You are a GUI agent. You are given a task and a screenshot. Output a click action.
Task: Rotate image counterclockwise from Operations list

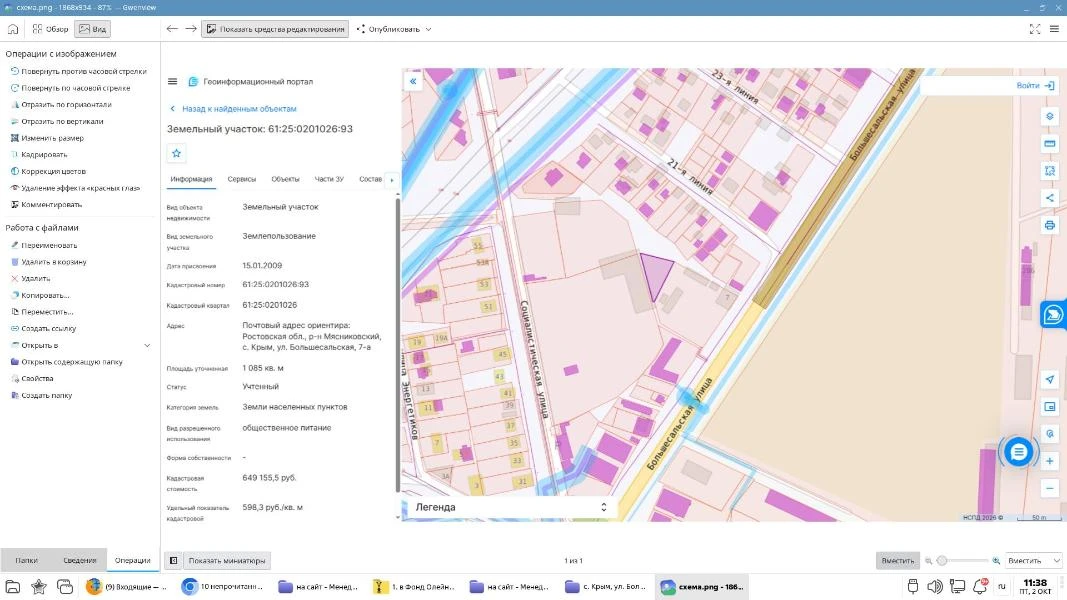79,71
